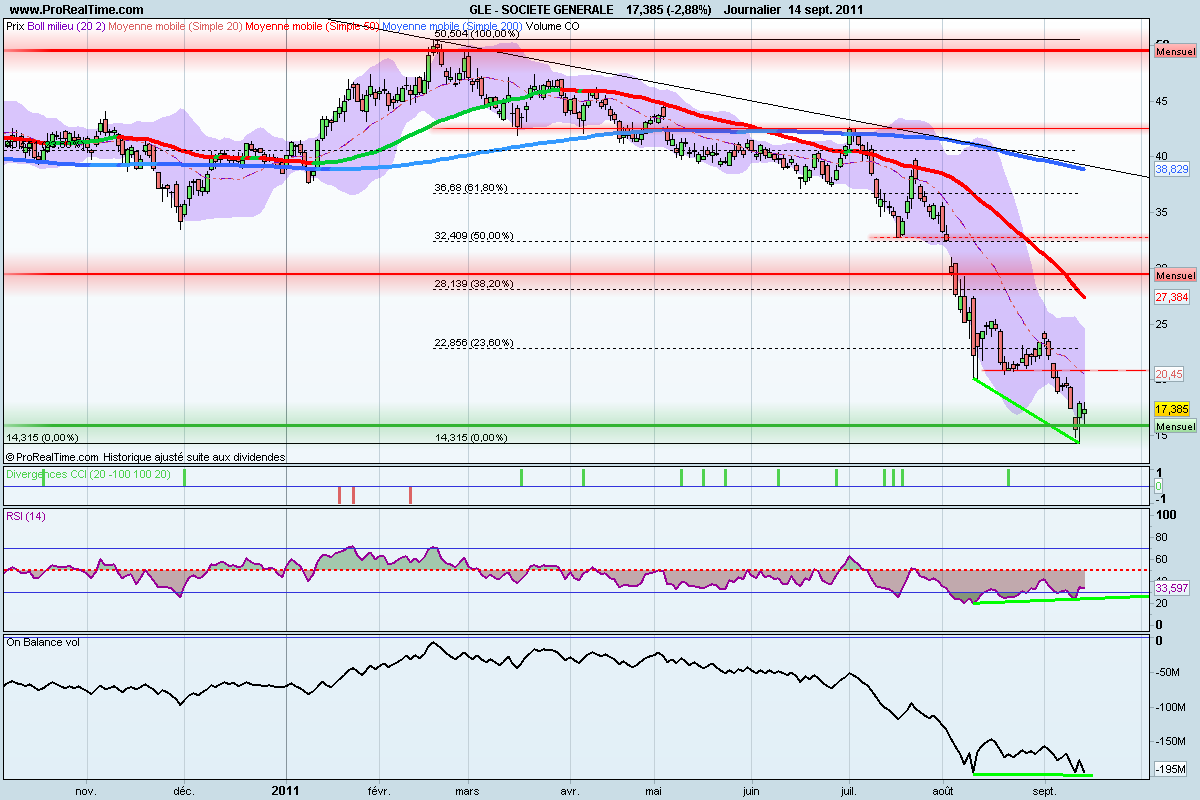Screen dimensions: 1200x800
Task: Click the www.ProRealTime.com header text
Action: pyautogui.click(x=76, y=9)
